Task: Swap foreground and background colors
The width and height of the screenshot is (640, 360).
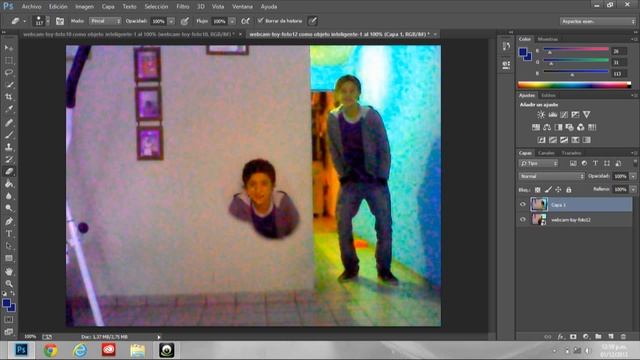Action: click(x=12, y=293)
